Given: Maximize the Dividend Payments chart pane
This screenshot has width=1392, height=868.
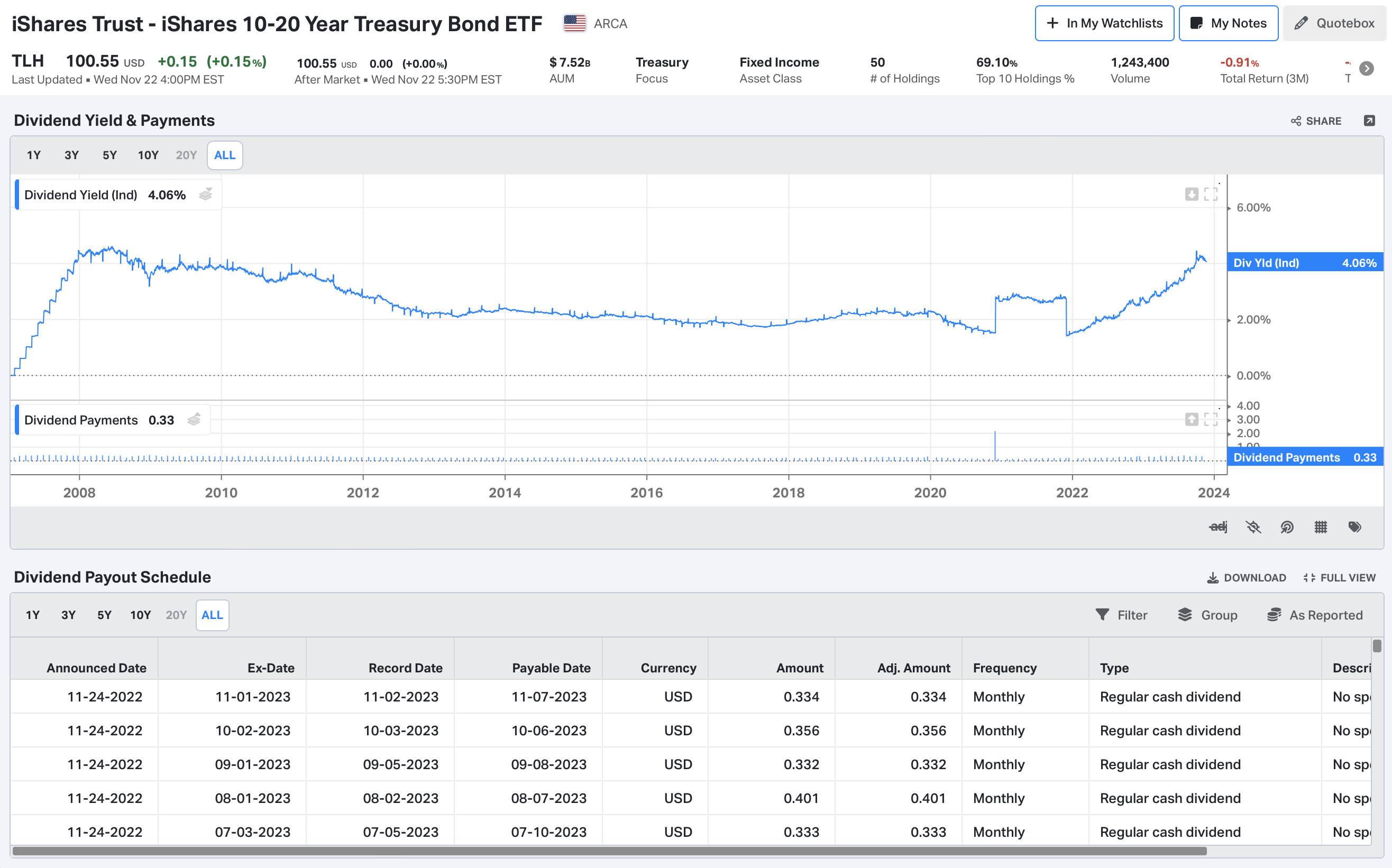Looking at the screenshot, I should [1211, 419].
